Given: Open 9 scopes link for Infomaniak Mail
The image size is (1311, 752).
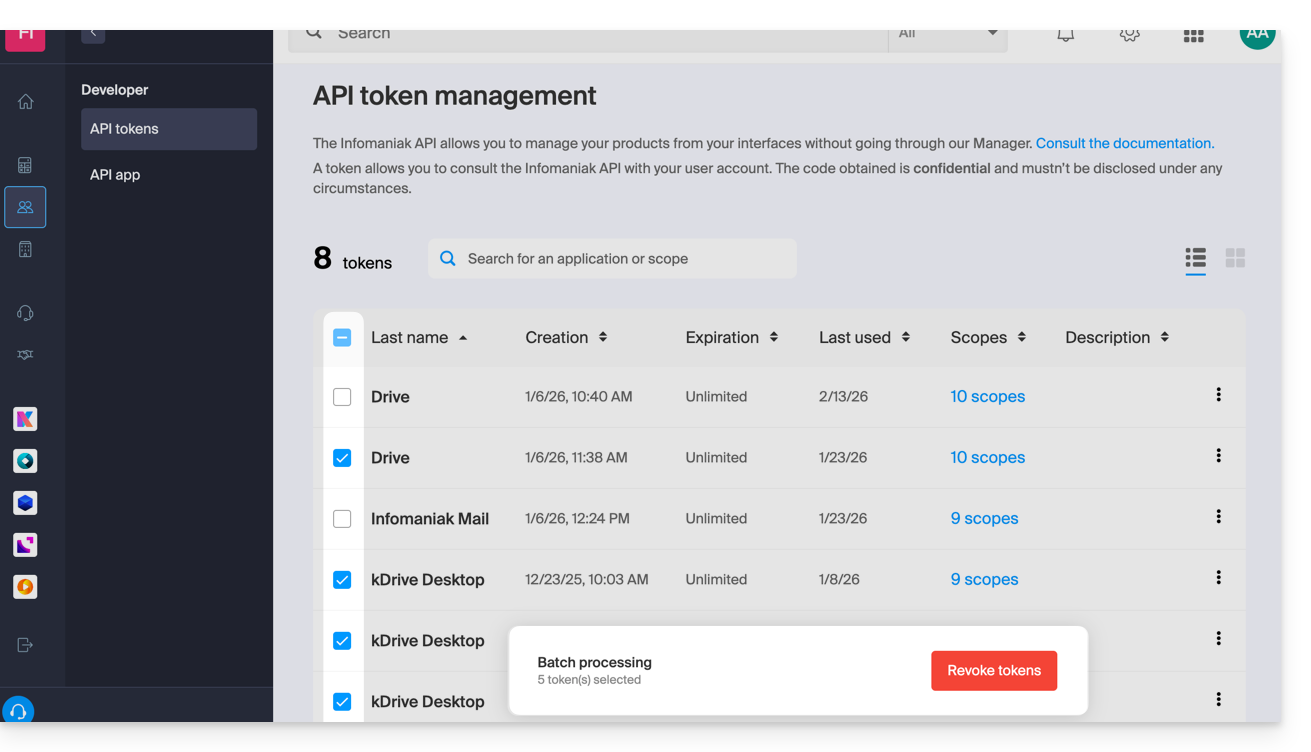Looking at the screenshot, I should pos(984,519).
